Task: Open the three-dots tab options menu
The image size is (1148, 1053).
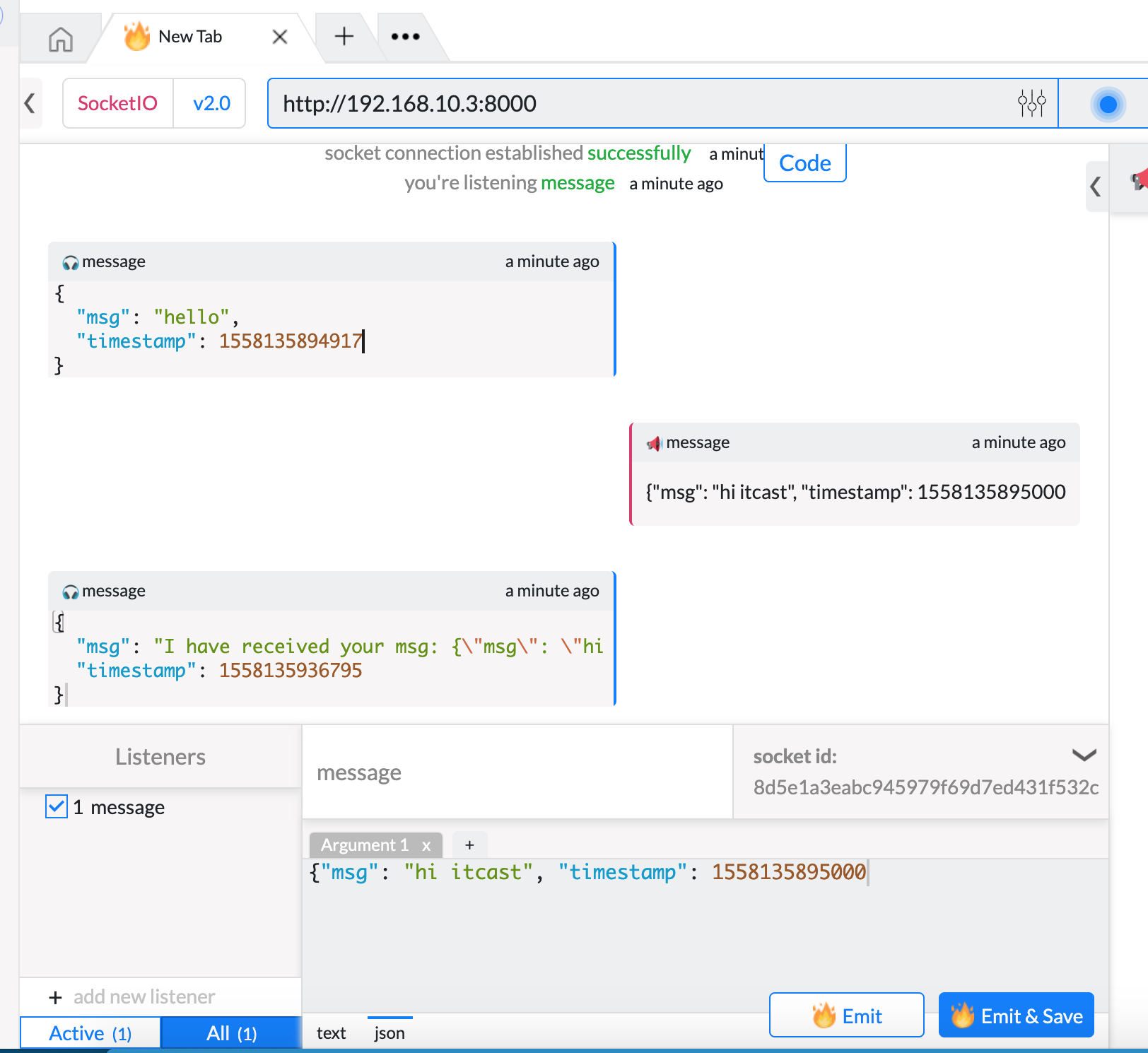Action: pyautogui.click(x=405, y=37)
